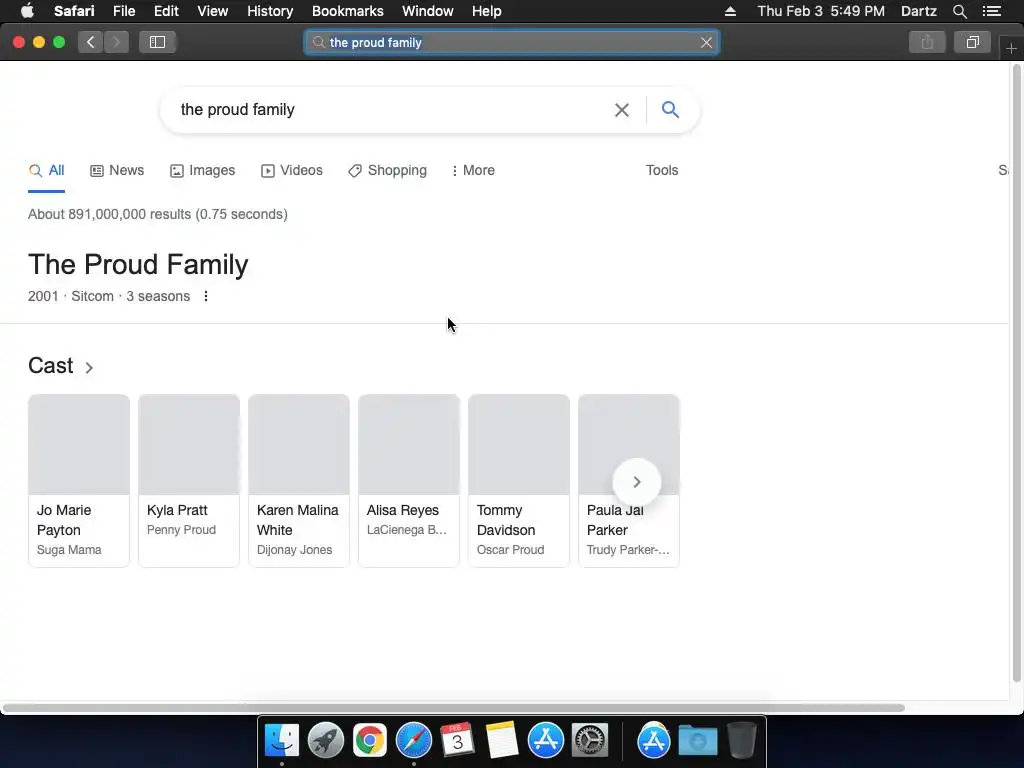
Task: Click 'About 891,000,000 results' text
Action: point(110,214)
